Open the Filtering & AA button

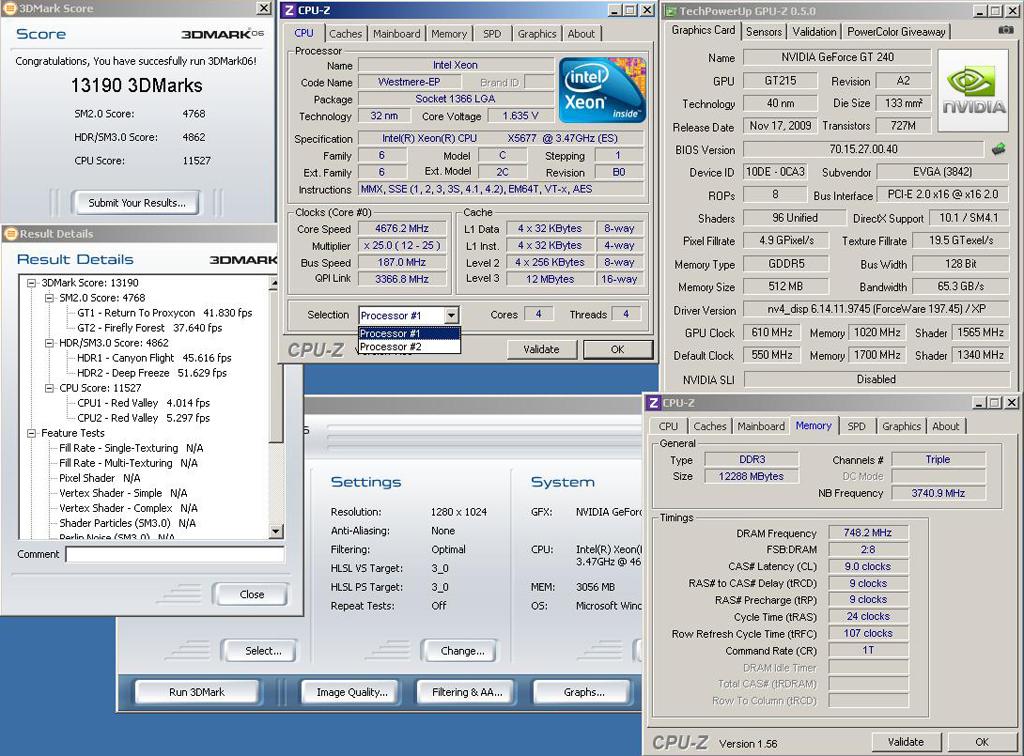467,692
